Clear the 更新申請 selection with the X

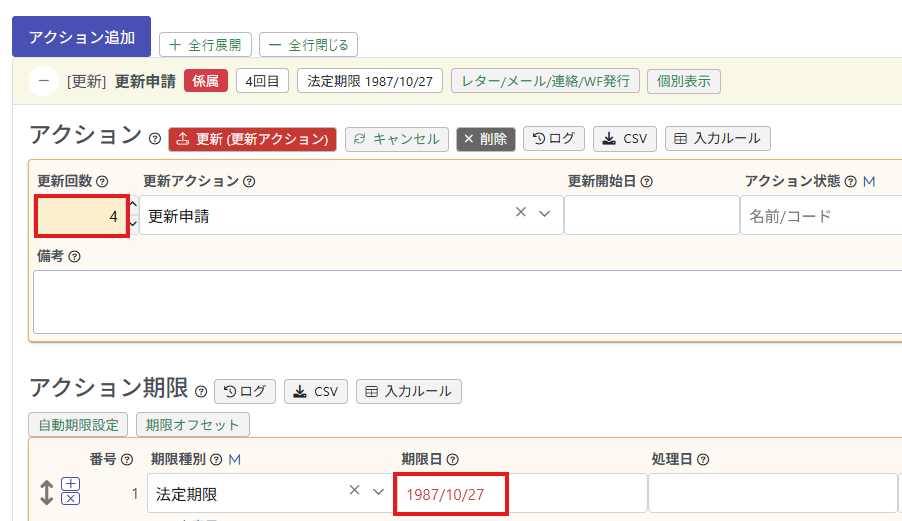(520, 213)
